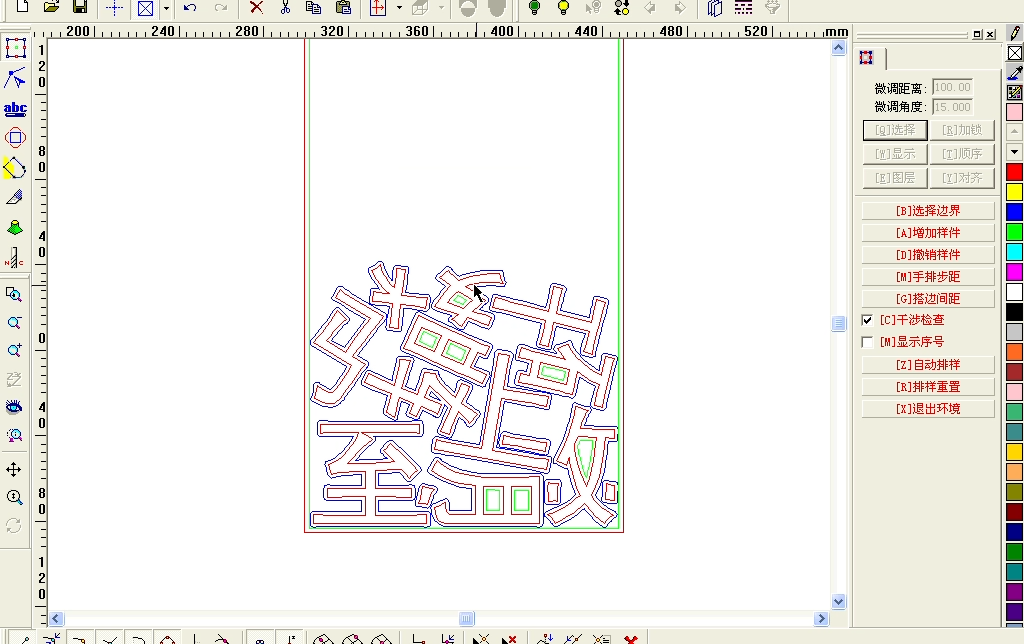Screen dimensions: 1024x644
Task: Expand dropdown next to red crosshair icon
Action: [399, 8]
